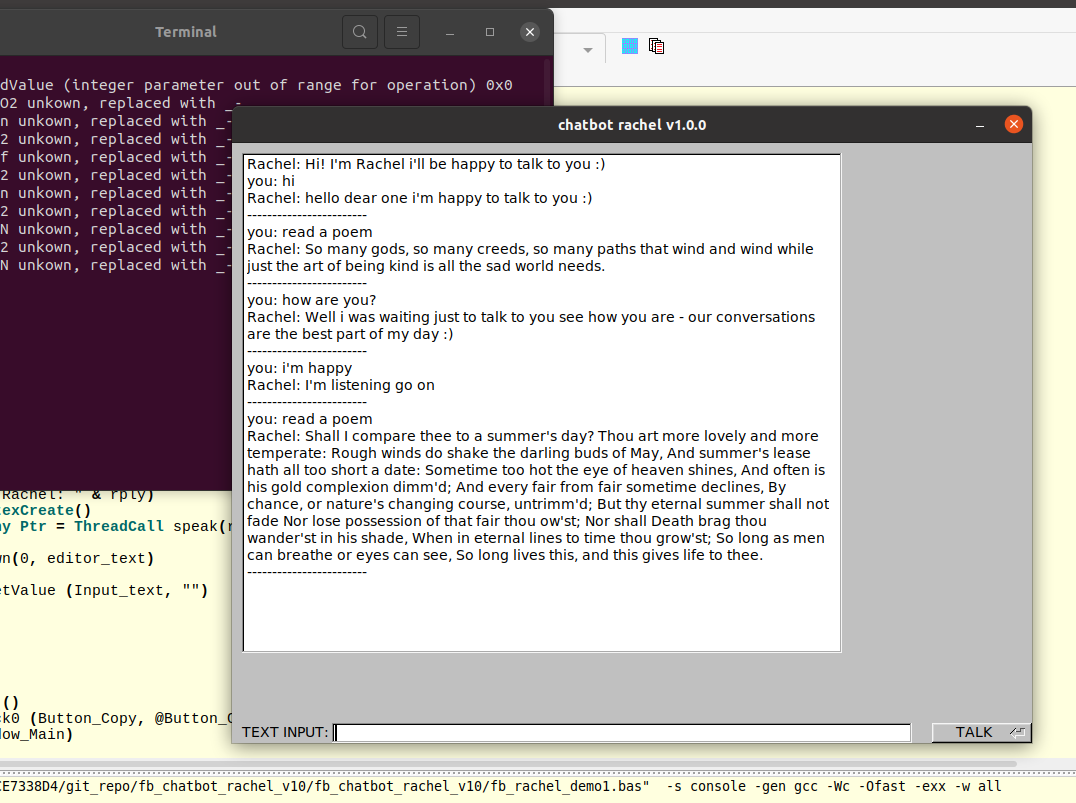Click the editor horizontal scrollbar
Image resolution: width=1076 pixels, height=803 pixels.
[x=508, y=763]
